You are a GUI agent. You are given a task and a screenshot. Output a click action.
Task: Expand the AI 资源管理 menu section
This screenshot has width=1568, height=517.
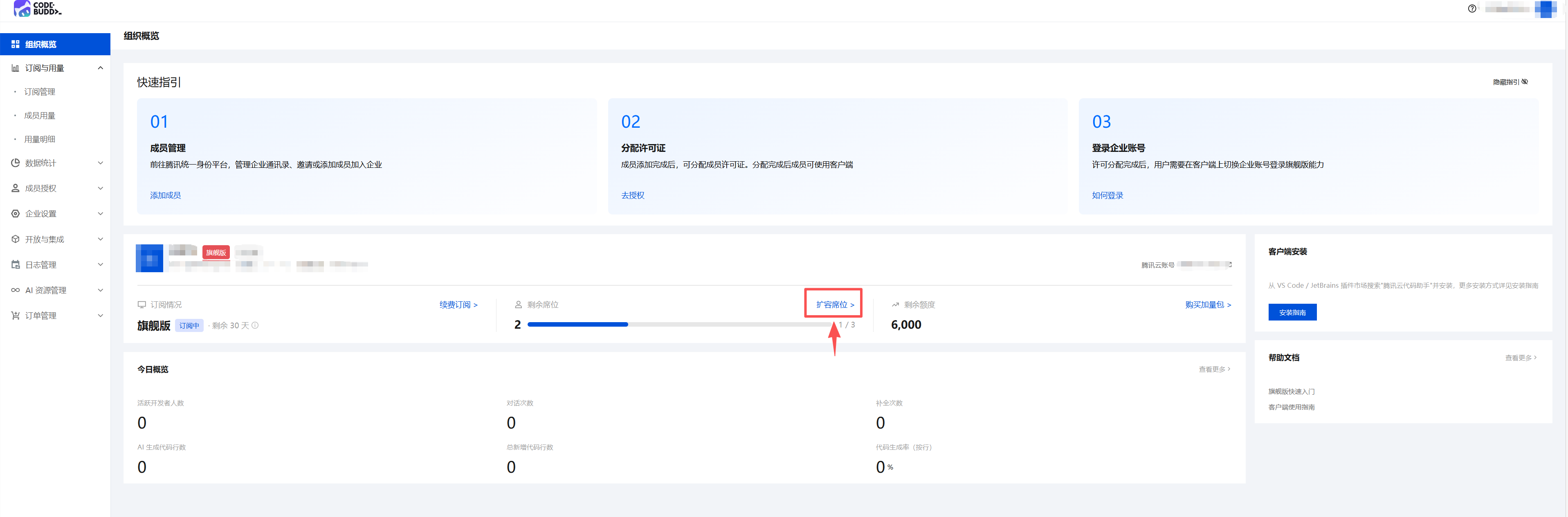[x=101, y=291]
